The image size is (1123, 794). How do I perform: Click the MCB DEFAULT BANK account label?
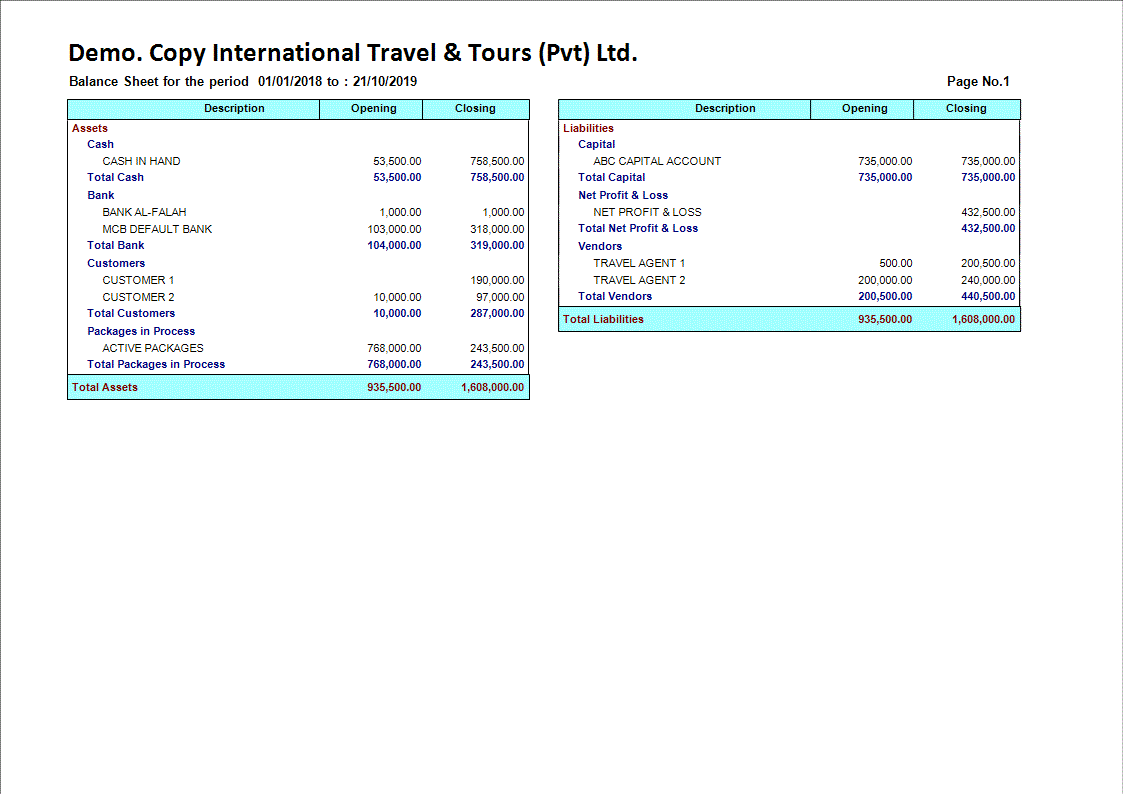(x=157, y=229)
